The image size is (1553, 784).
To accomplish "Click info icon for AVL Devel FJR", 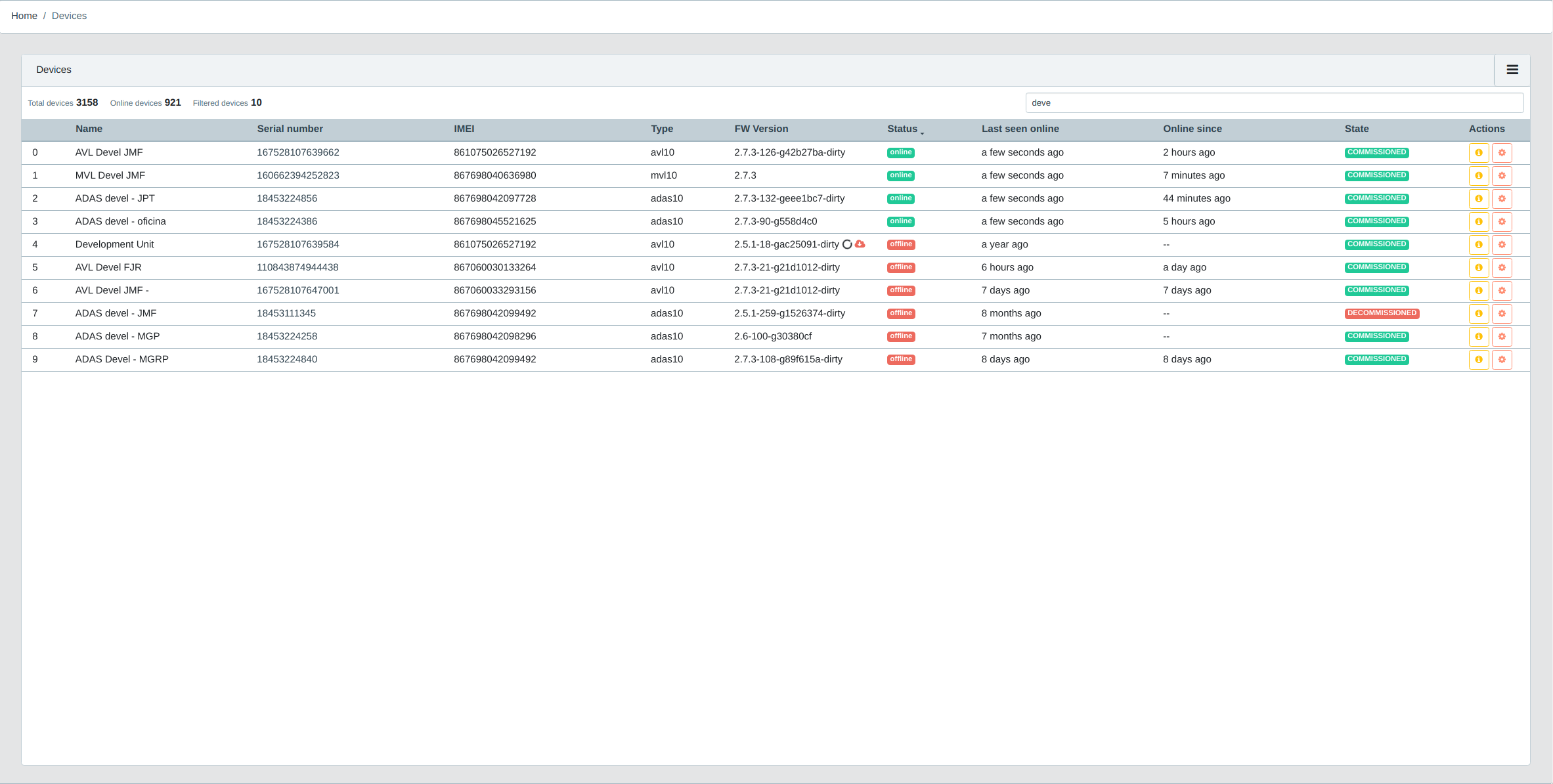I will [x=1478, y=268].
